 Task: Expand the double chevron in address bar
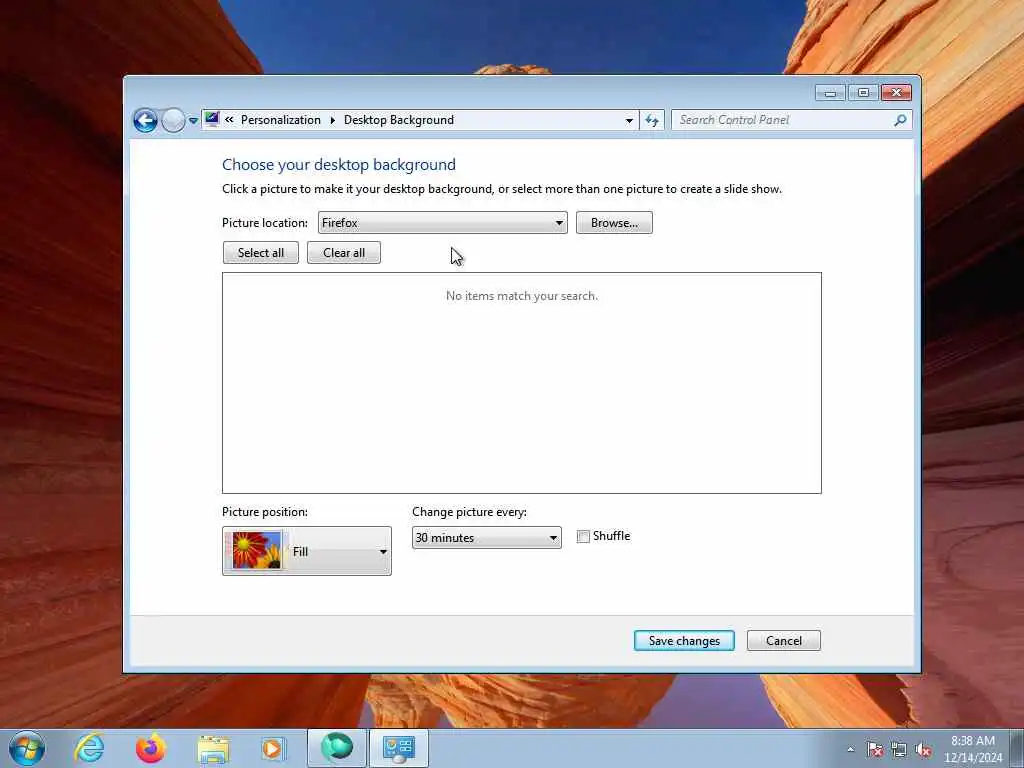coord(229,120)
